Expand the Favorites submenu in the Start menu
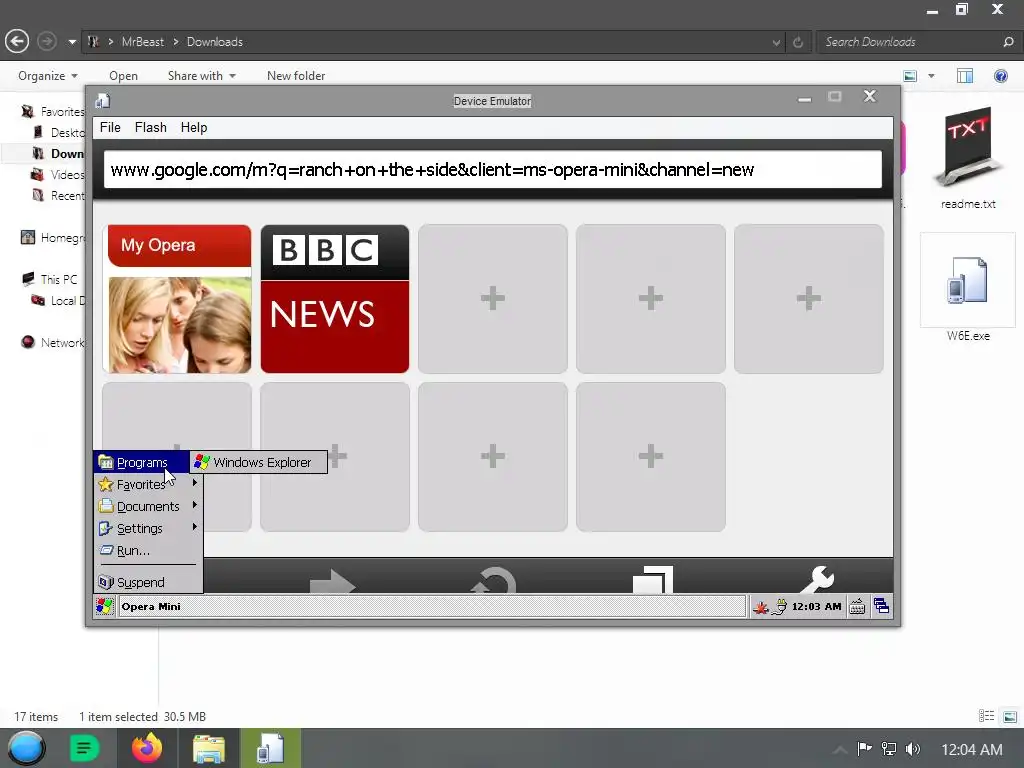Image resolution: width=1024 pixels, height=768 pixels. [148, 485]
